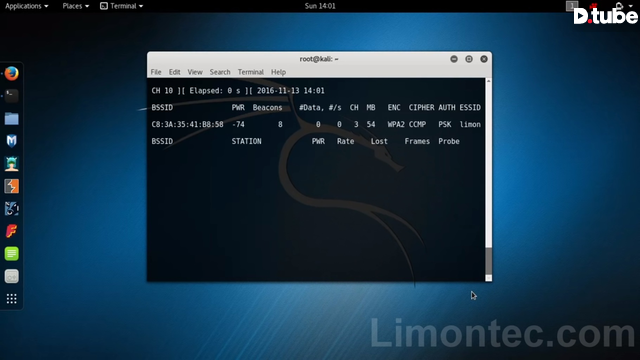The width and height of the screenshot is (640, 360).
Task: Launch Faraday red F dock icon
Action: 11,231
